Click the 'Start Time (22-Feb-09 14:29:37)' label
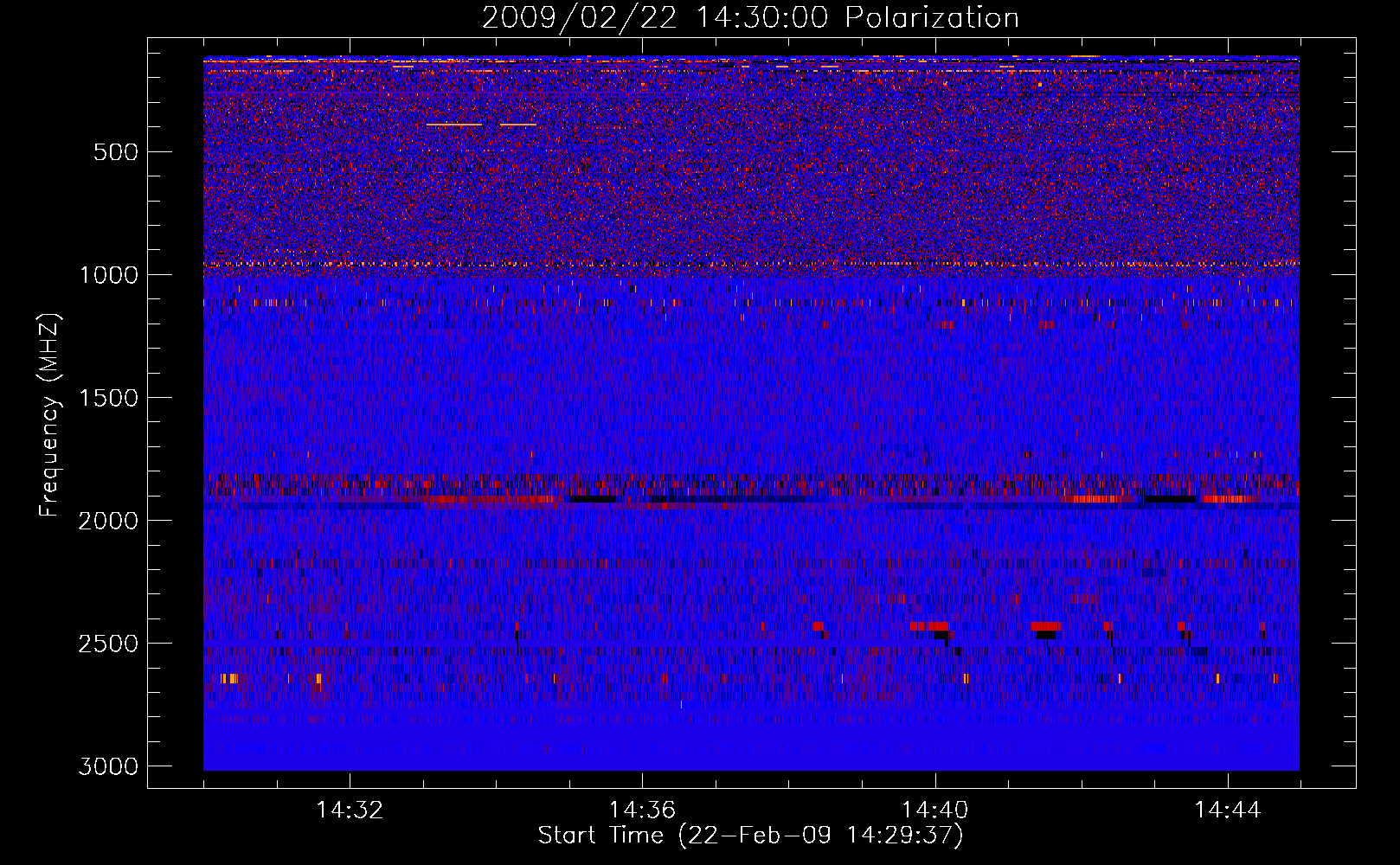Viewport: 1400px width, 865px height. (750, 836)
